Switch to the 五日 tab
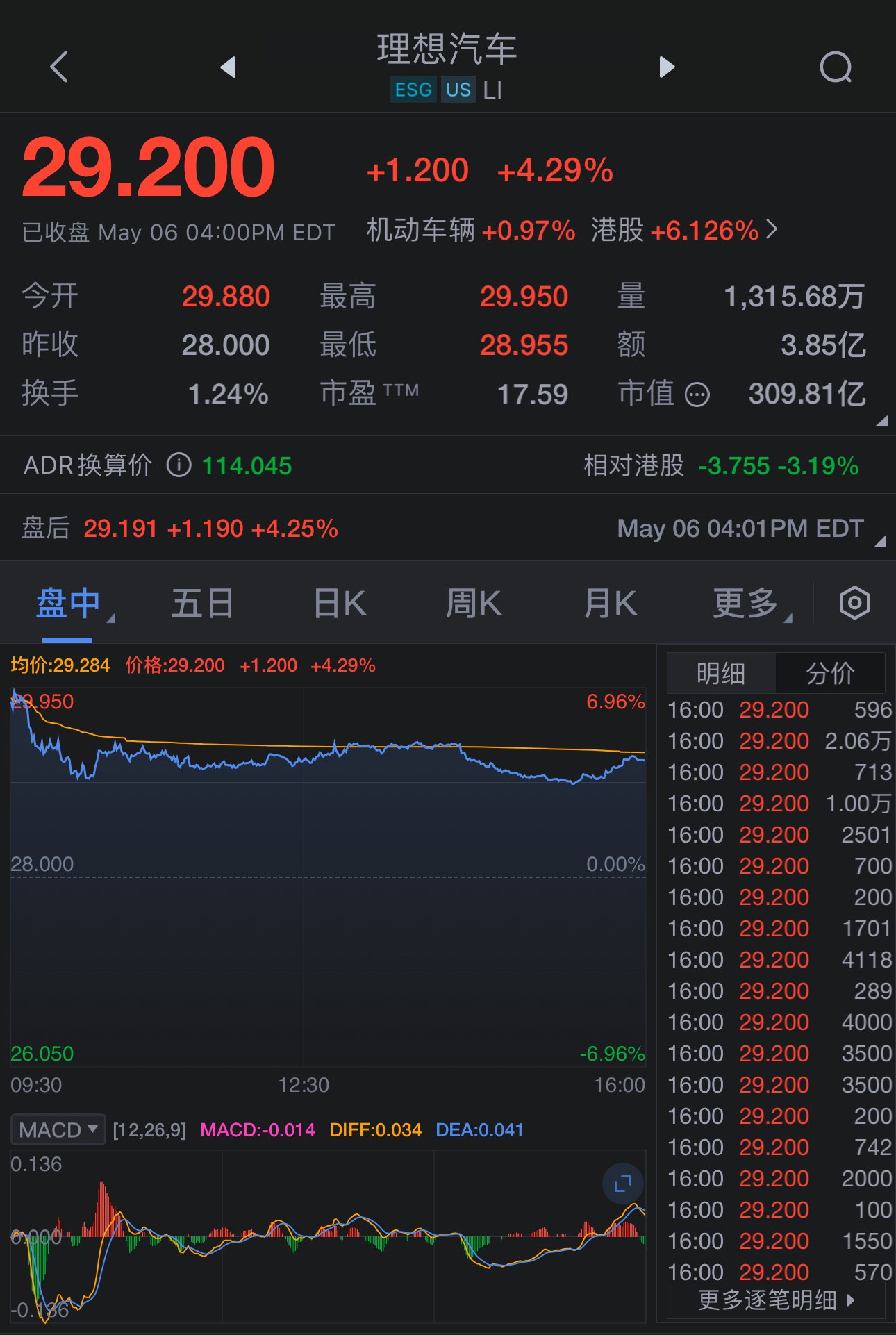This screenshot has width=896, height=1335. (202, 603)
